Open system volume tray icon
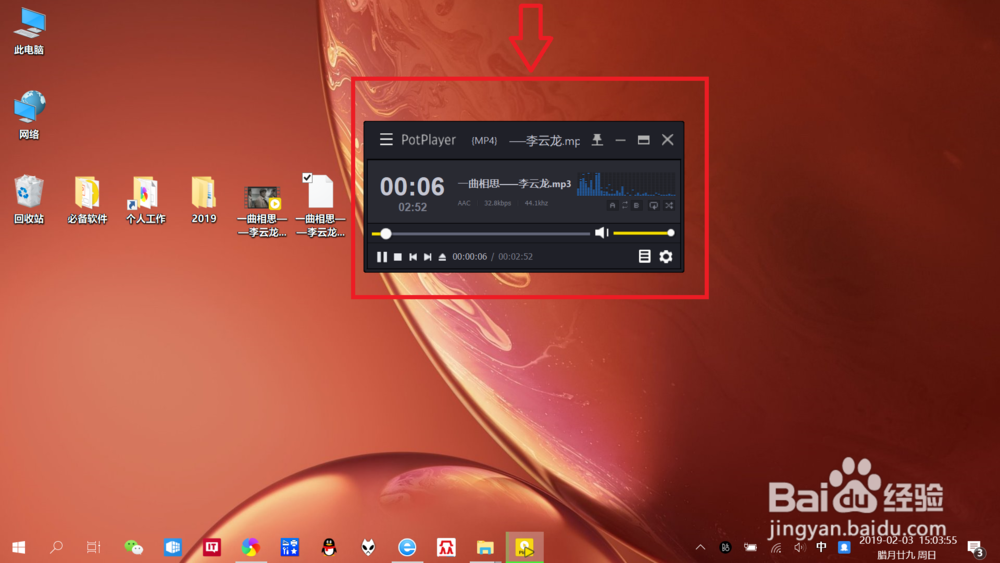The image size is (1000, 563). (799, 547)
